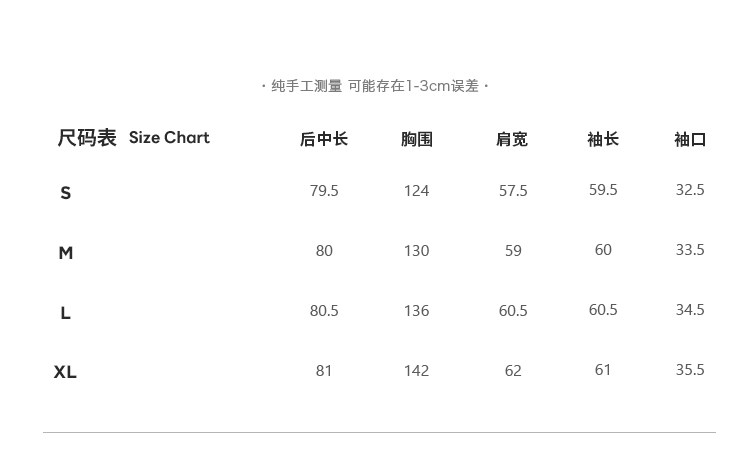Select the M cuff value 33.5
The width and height of the screenshot is (750, 452).
point(690,250)
